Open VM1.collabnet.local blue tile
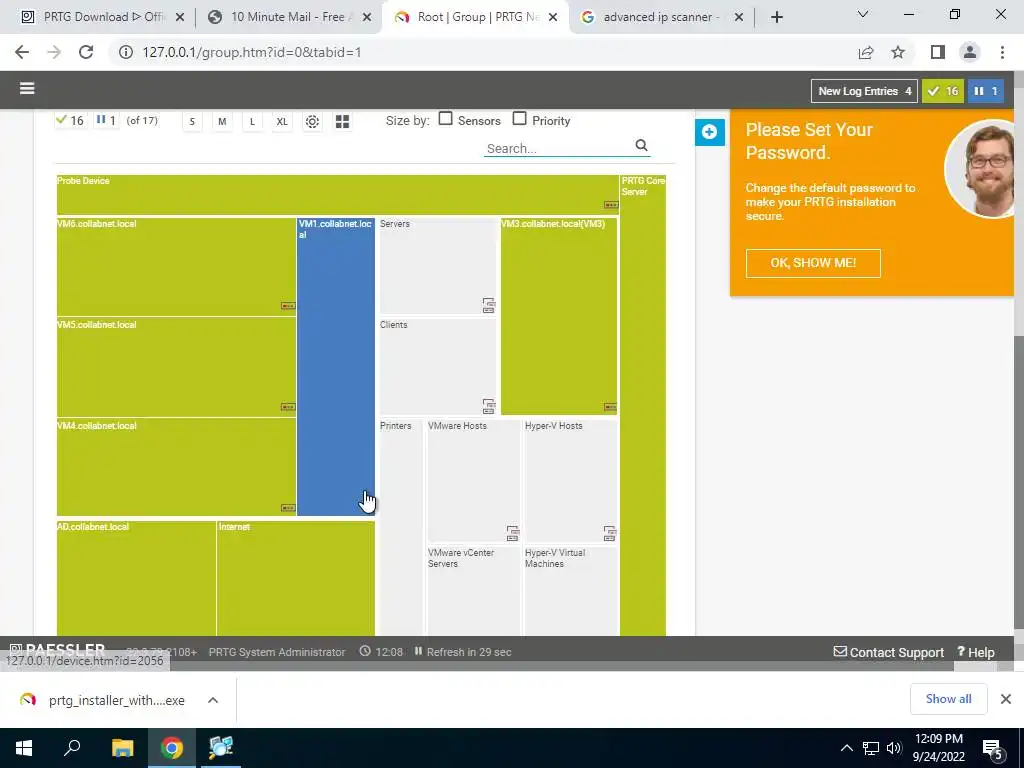 click(x=336, y=367)
